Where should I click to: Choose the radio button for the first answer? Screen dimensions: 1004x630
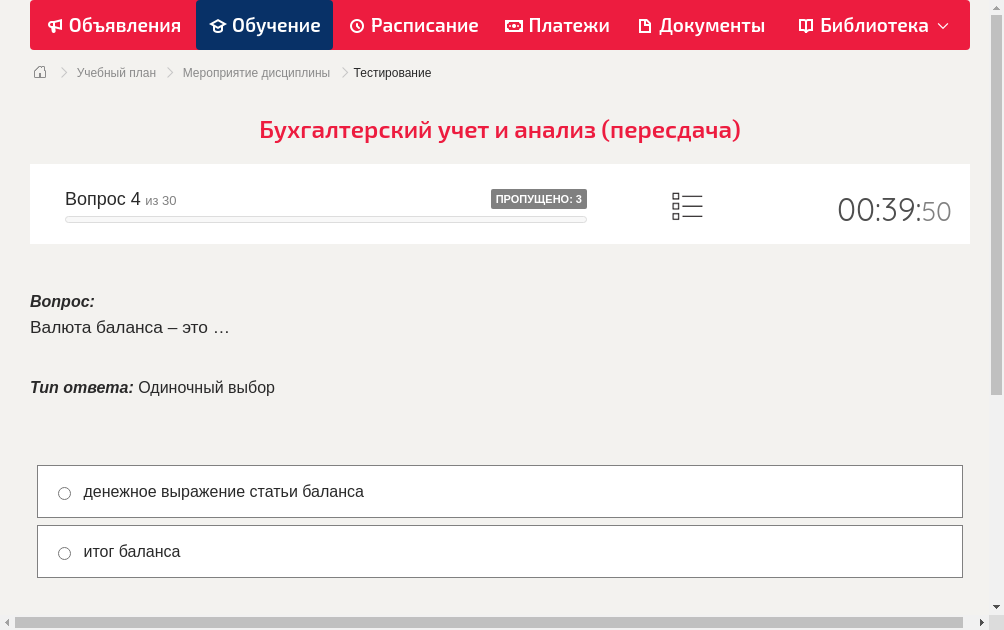[x=64, y=492]
